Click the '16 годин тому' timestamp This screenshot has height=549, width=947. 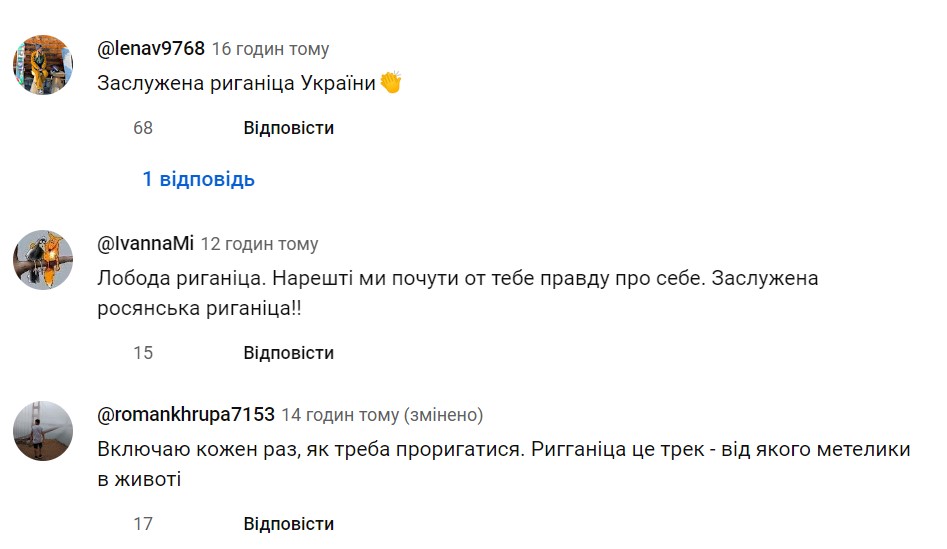click(x=270, y=49)
